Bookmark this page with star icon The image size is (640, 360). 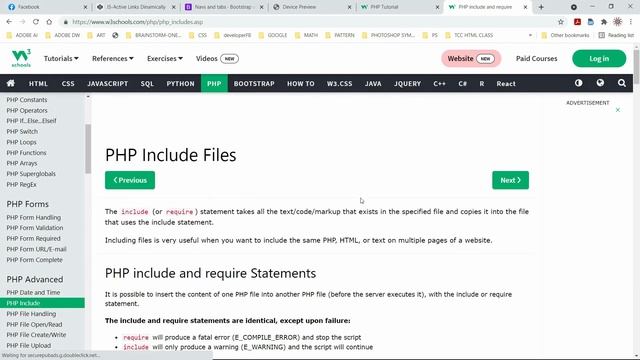tap(561, 22)
